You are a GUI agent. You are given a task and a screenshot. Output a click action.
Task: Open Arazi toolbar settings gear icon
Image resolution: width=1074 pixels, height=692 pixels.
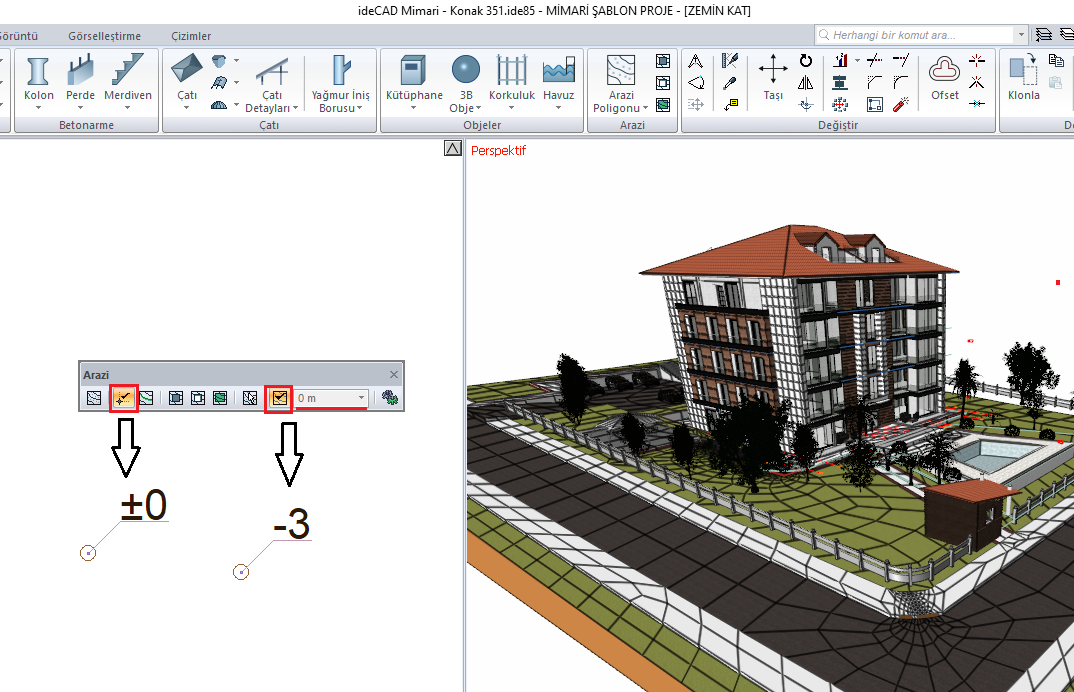tap(390, 399)
